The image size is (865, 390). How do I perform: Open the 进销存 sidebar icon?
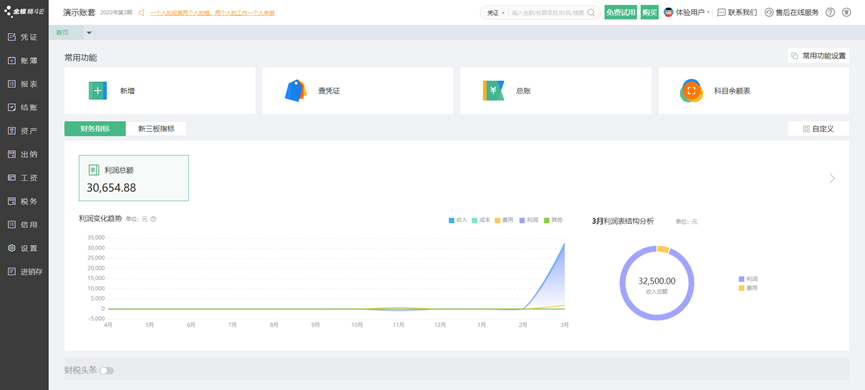pyautogui.click(x=12, y=271)
